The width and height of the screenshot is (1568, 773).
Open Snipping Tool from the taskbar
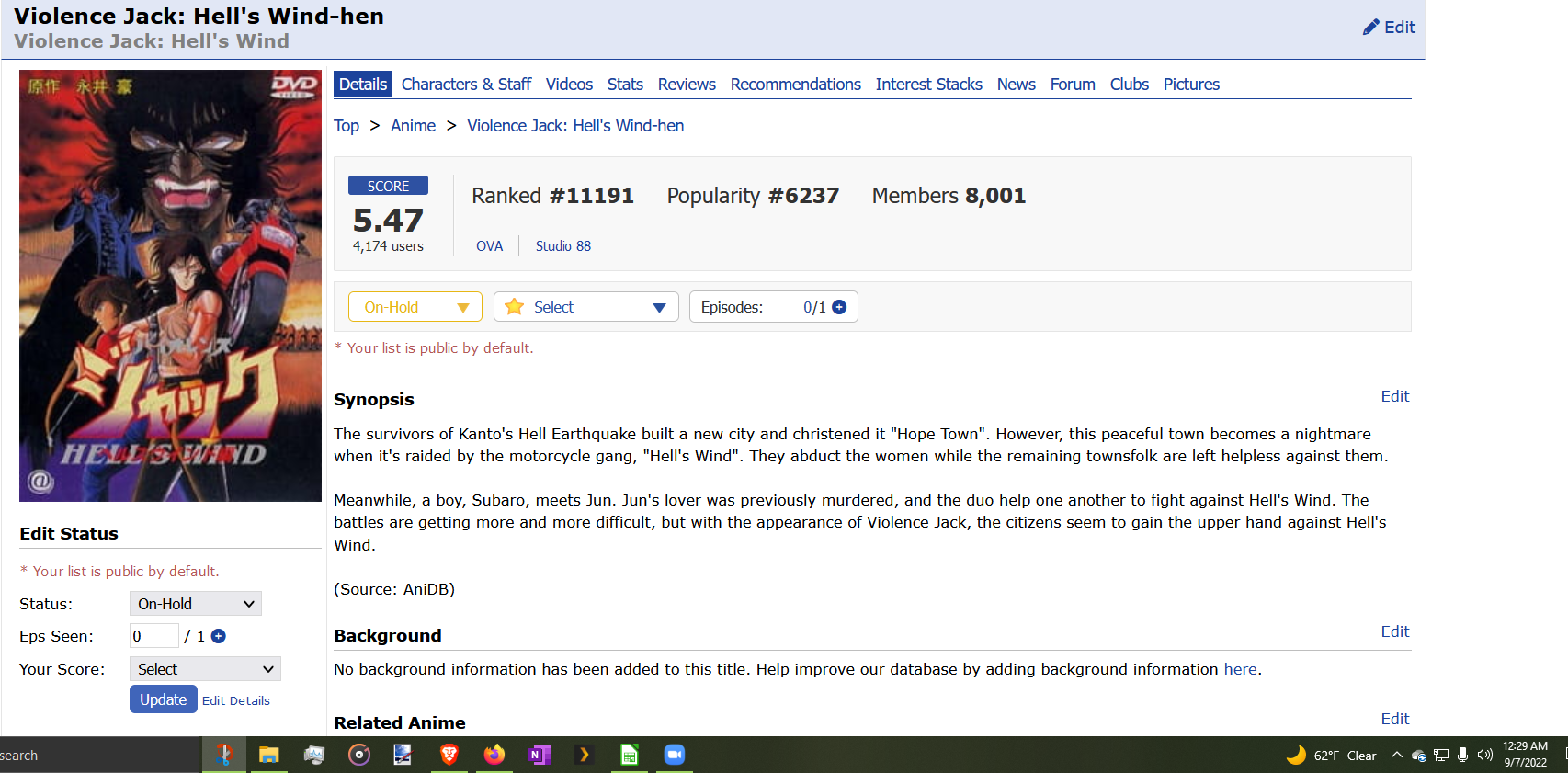(223, 755)
